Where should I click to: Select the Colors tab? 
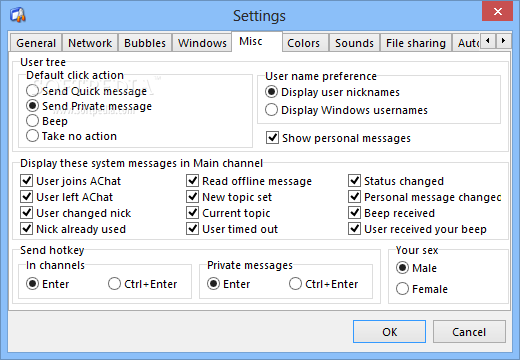[304, 43]
